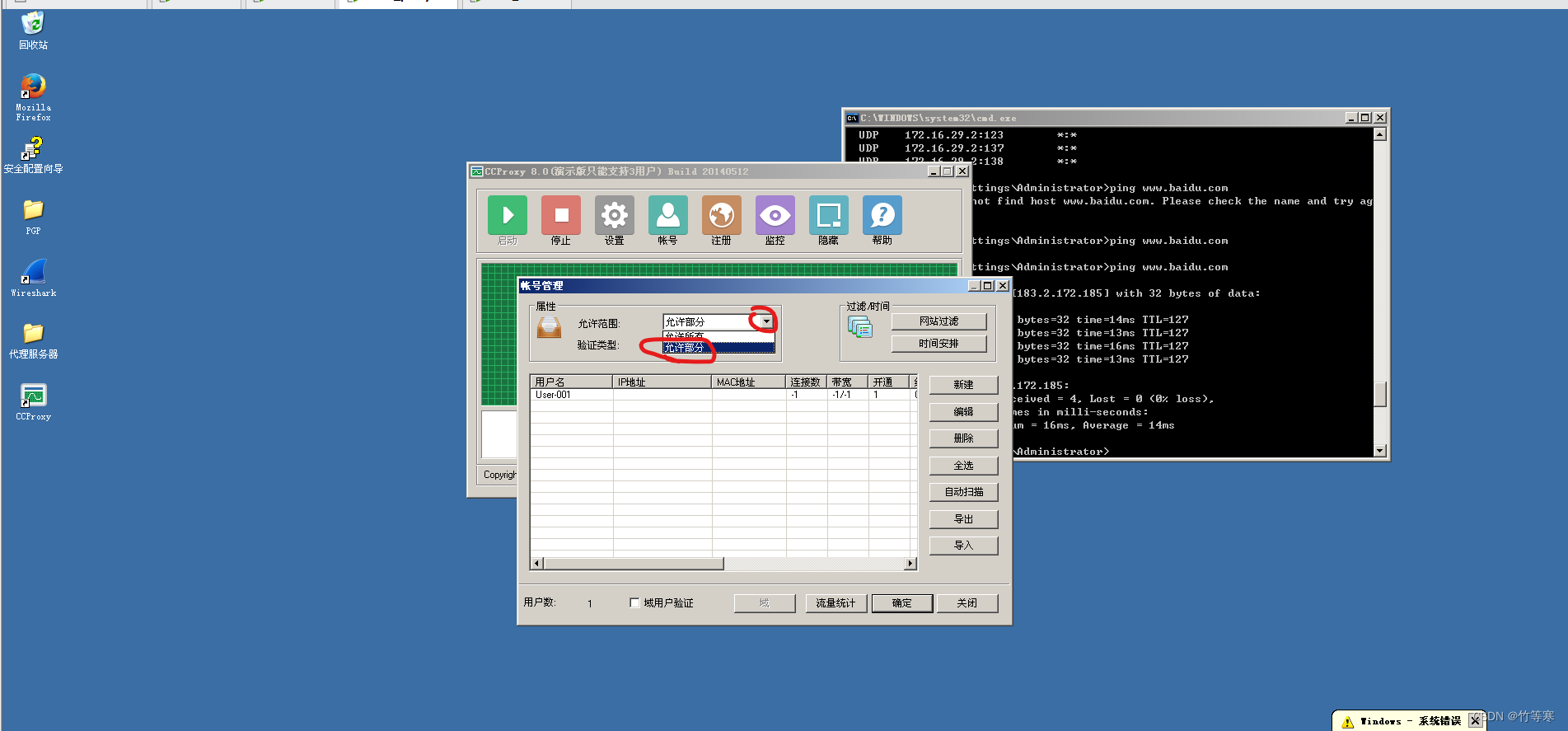
Task: Click the 属性 inbox tray icon
Action: (x=549, y=328)
